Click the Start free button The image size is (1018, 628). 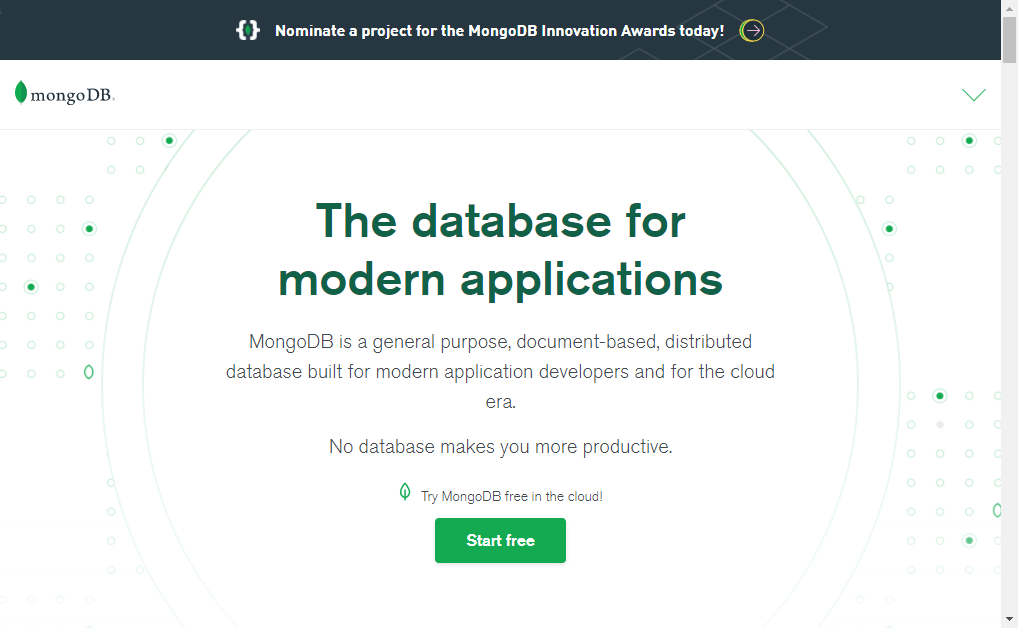tap(500, 540)
